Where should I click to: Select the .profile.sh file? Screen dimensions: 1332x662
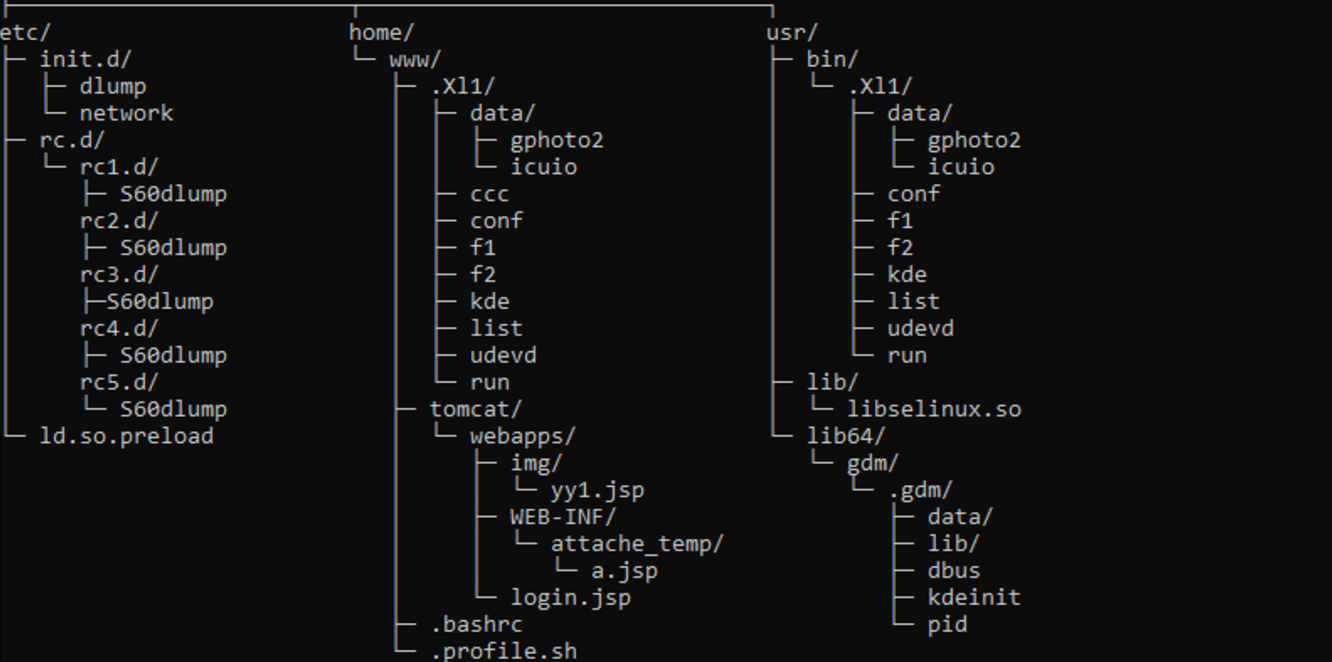click(503, 651)
